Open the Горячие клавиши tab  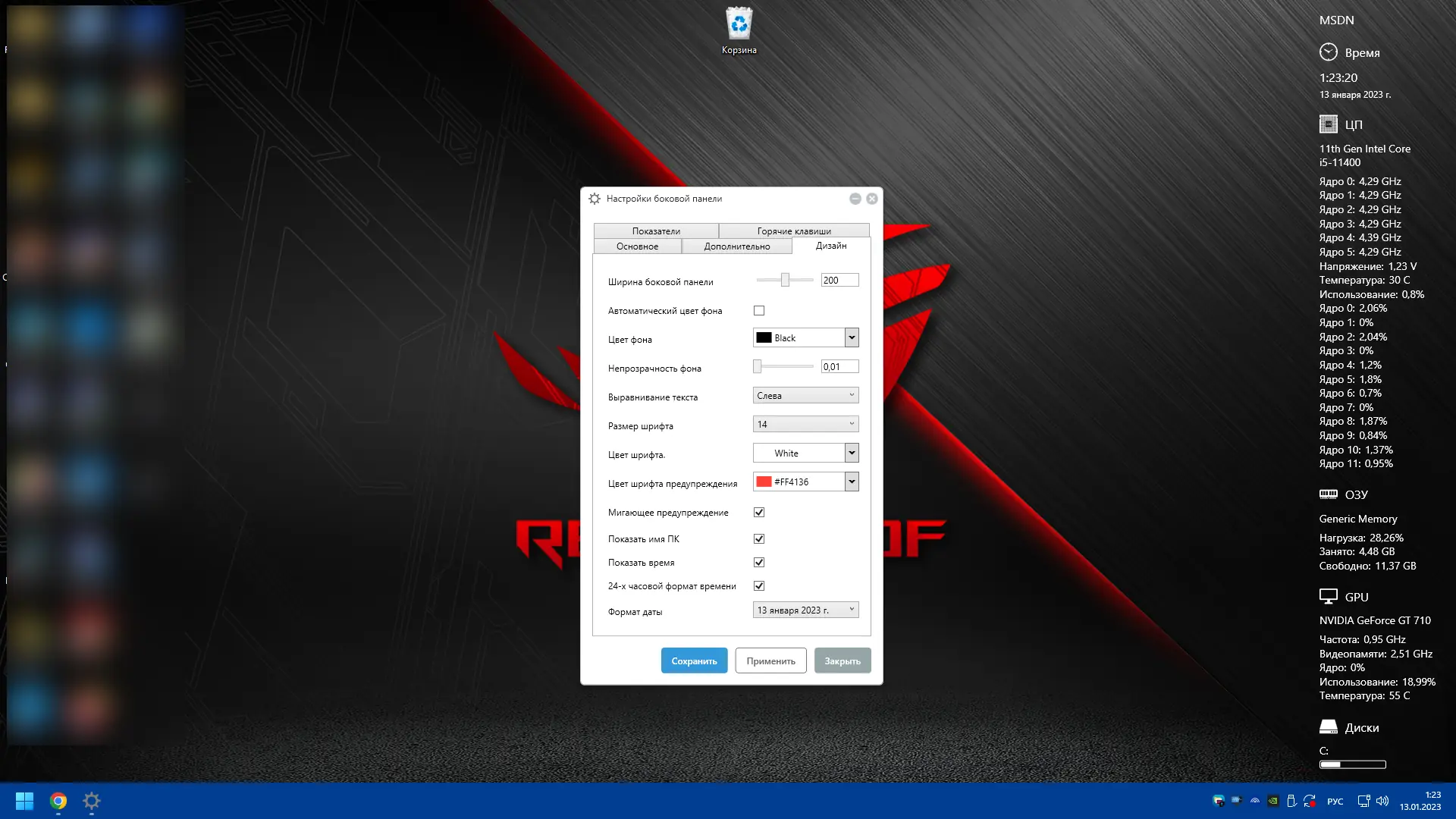(x=794, y=231)
